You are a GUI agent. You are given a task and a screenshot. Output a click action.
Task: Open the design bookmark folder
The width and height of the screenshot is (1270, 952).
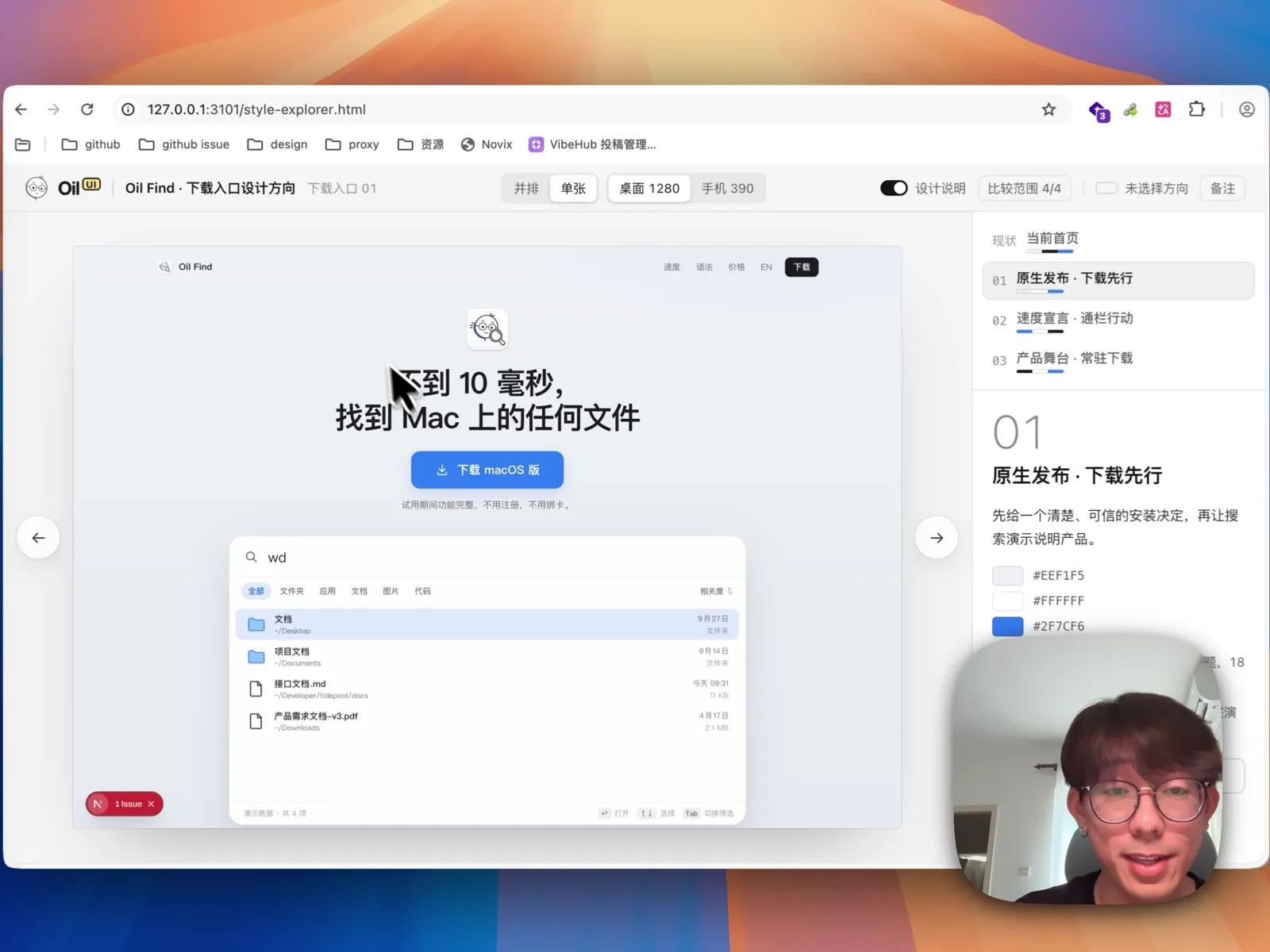coord(277,144)
